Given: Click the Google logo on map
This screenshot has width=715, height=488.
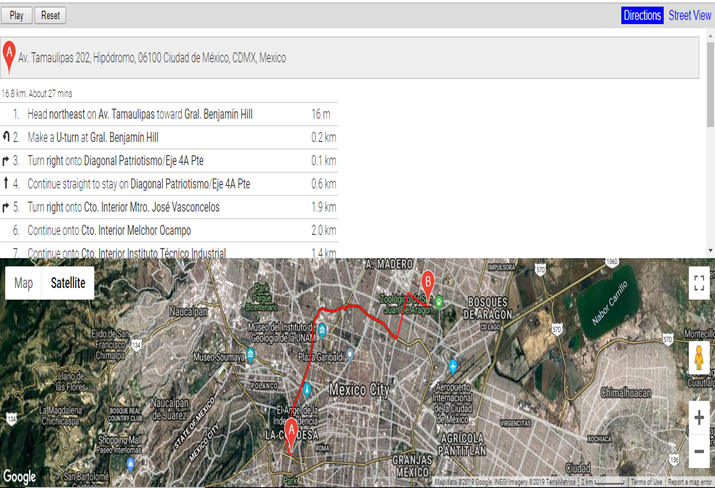Looking at the screenshot, I should pos(20,477).
